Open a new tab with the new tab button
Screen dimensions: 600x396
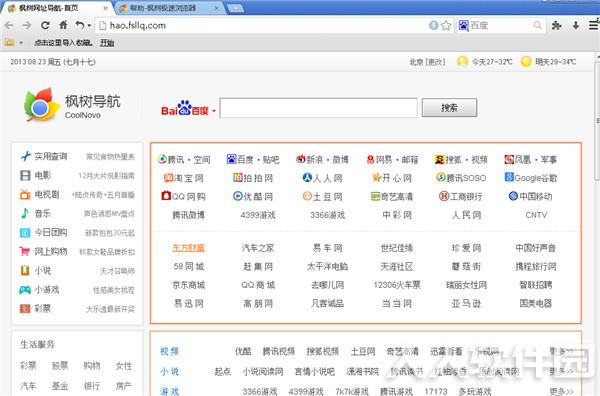click(x=236, y=8)
